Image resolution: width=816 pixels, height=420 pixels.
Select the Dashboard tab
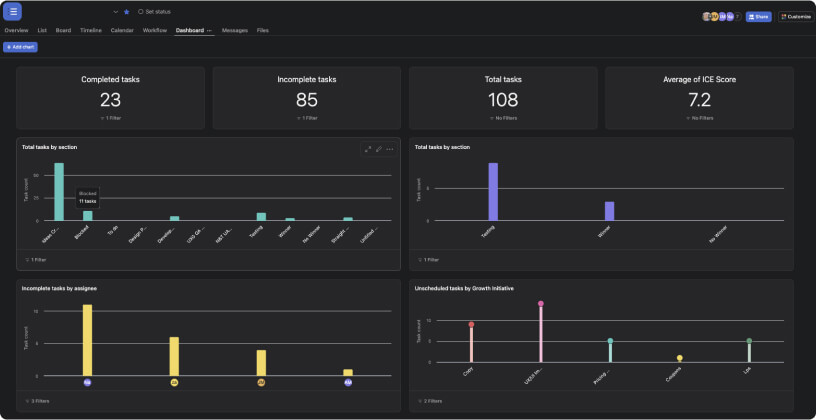[x=189, y=31]
